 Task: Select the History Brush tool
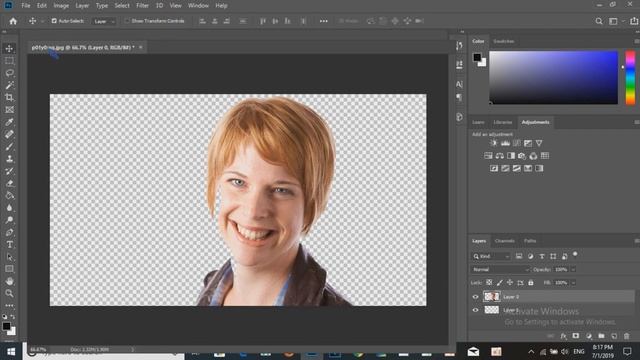tap(9, 171)
